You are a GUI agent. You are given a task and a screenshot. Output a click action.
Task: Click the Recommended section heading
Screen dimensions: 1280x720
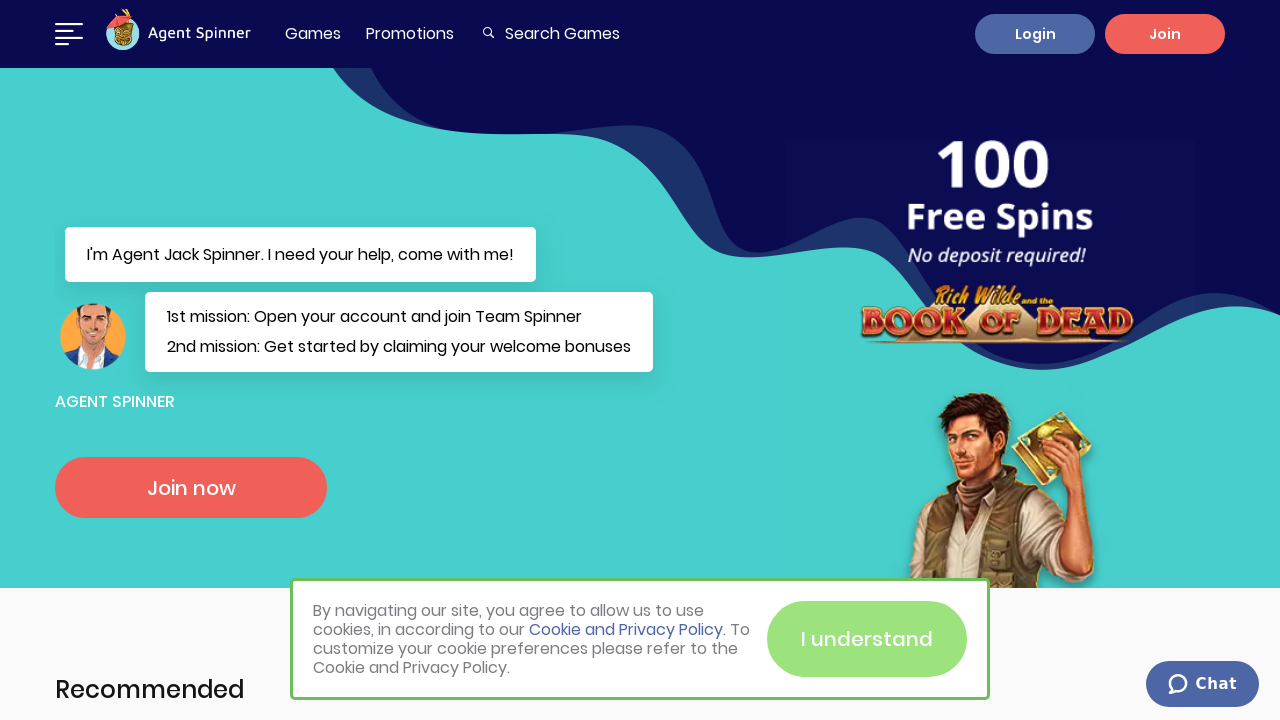pyautogui.click(x=150, y=689)
